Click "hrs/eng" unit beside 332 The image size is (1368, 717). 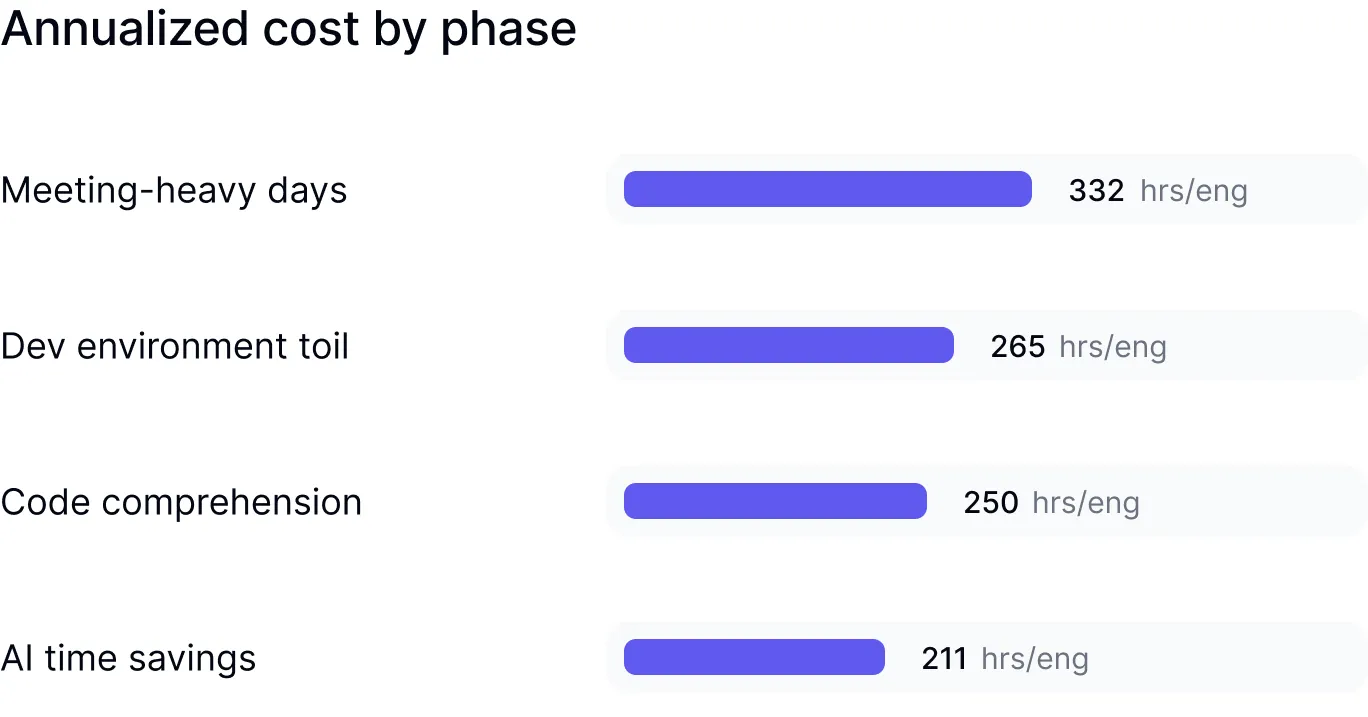tap(1194, 190)
